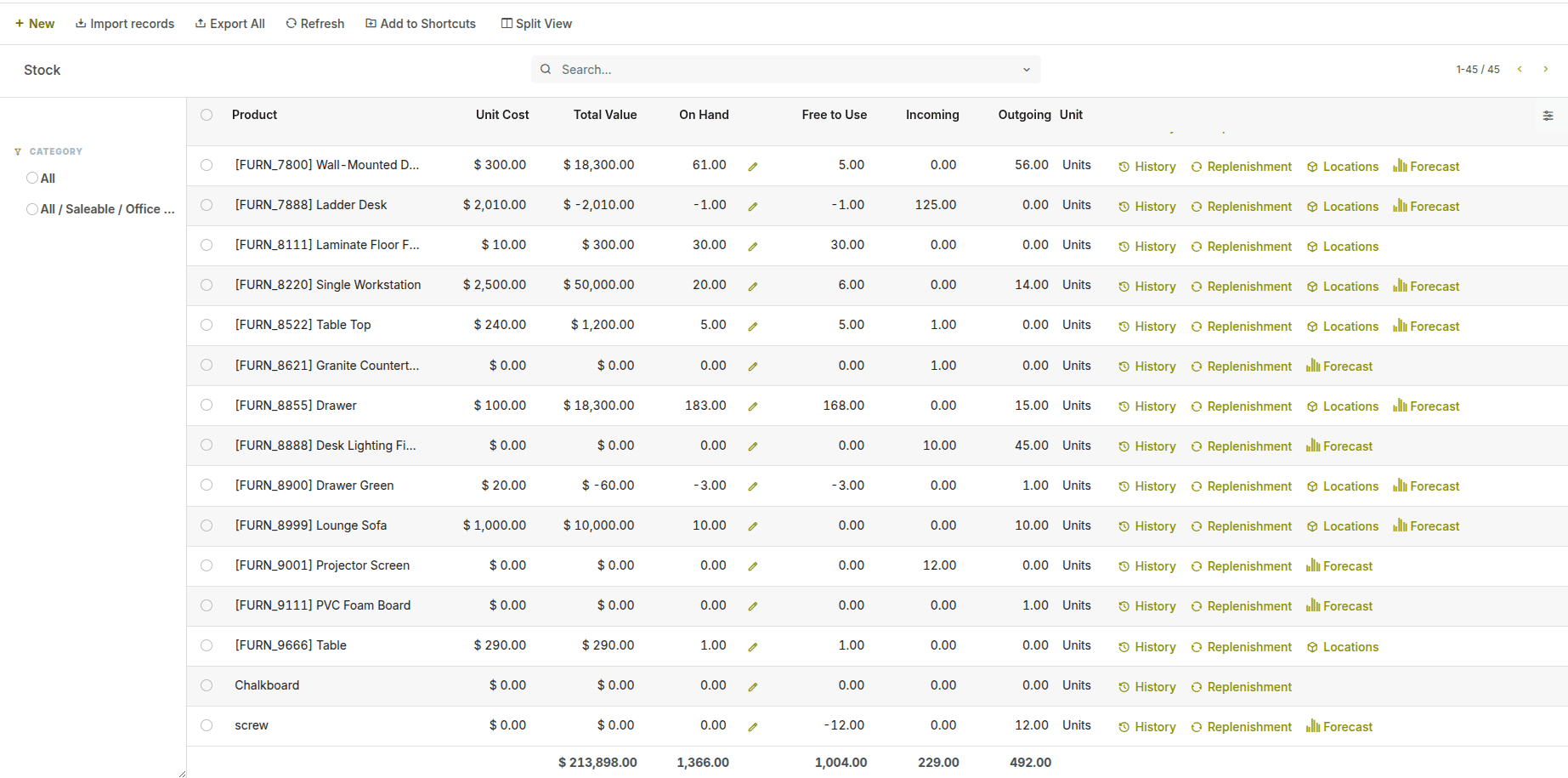
Task: Click the pencil icon for Lounge Sofa
Action: pos(752,526)
